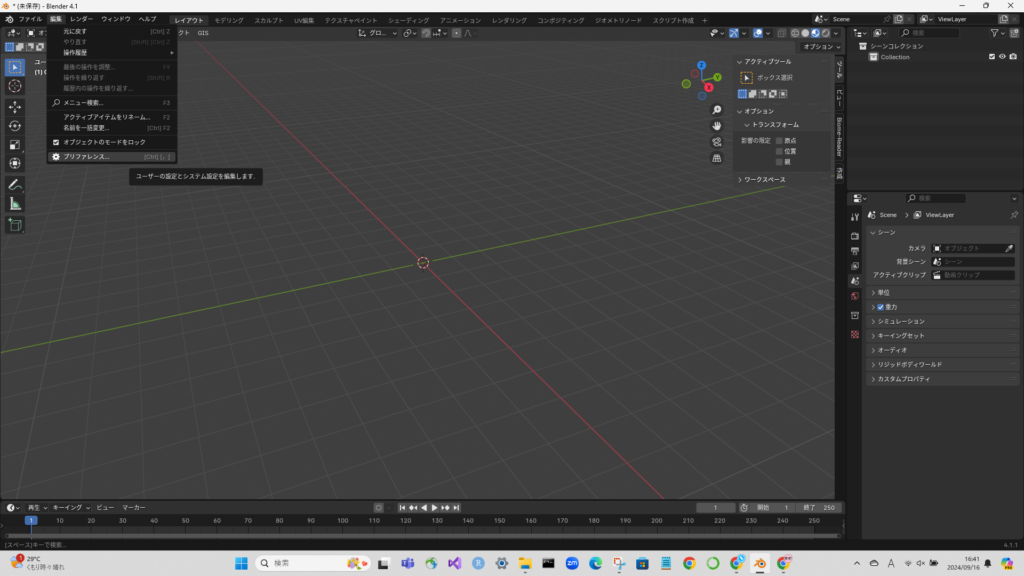Click the Windows Start button
Viewport: 1024px width, 576px height.
pyautogui.click(x=242, y=563)
